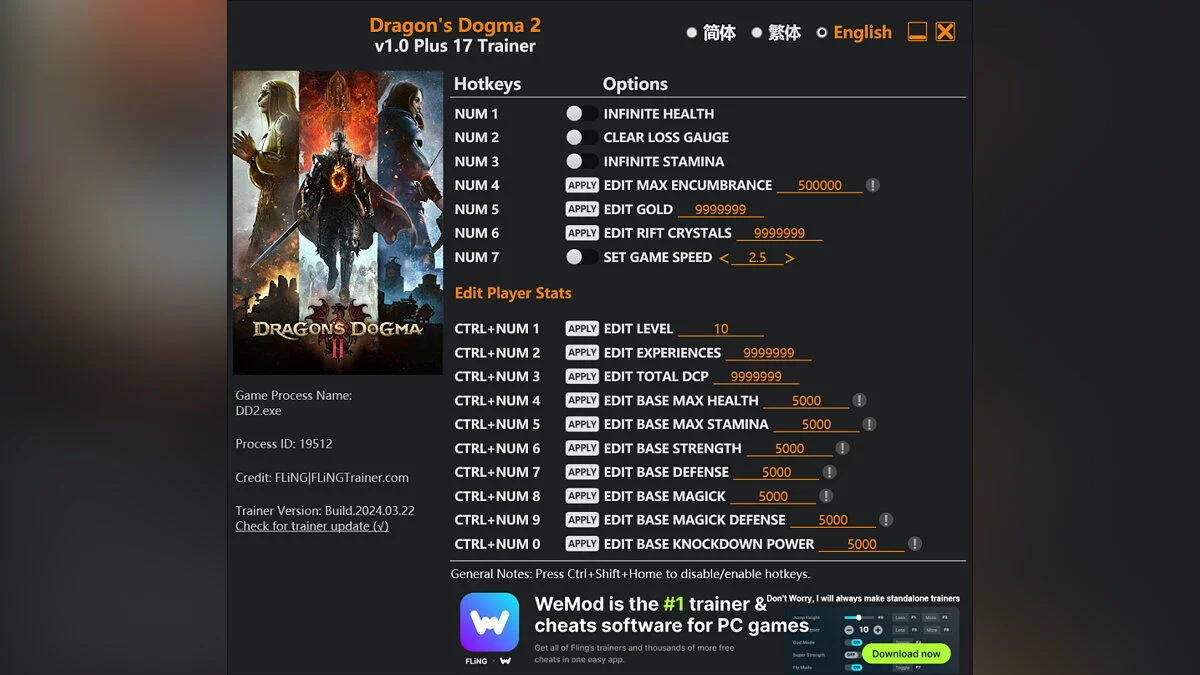Viewport: 1200px width, 675px height.
Task: Enable Infinite Stamina switch
Action: coord(581,161)
